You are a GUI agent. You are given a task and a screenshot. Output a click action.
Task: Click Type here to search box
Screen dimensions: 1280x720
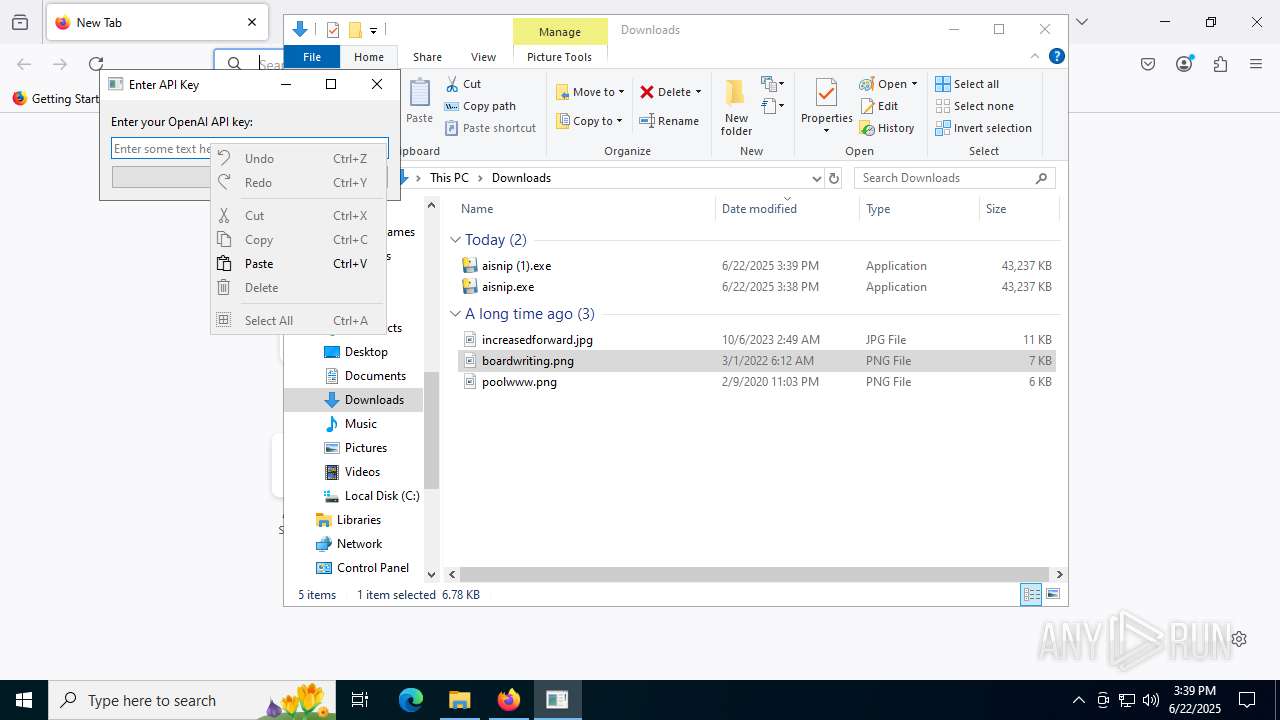(x=190, y=700)
